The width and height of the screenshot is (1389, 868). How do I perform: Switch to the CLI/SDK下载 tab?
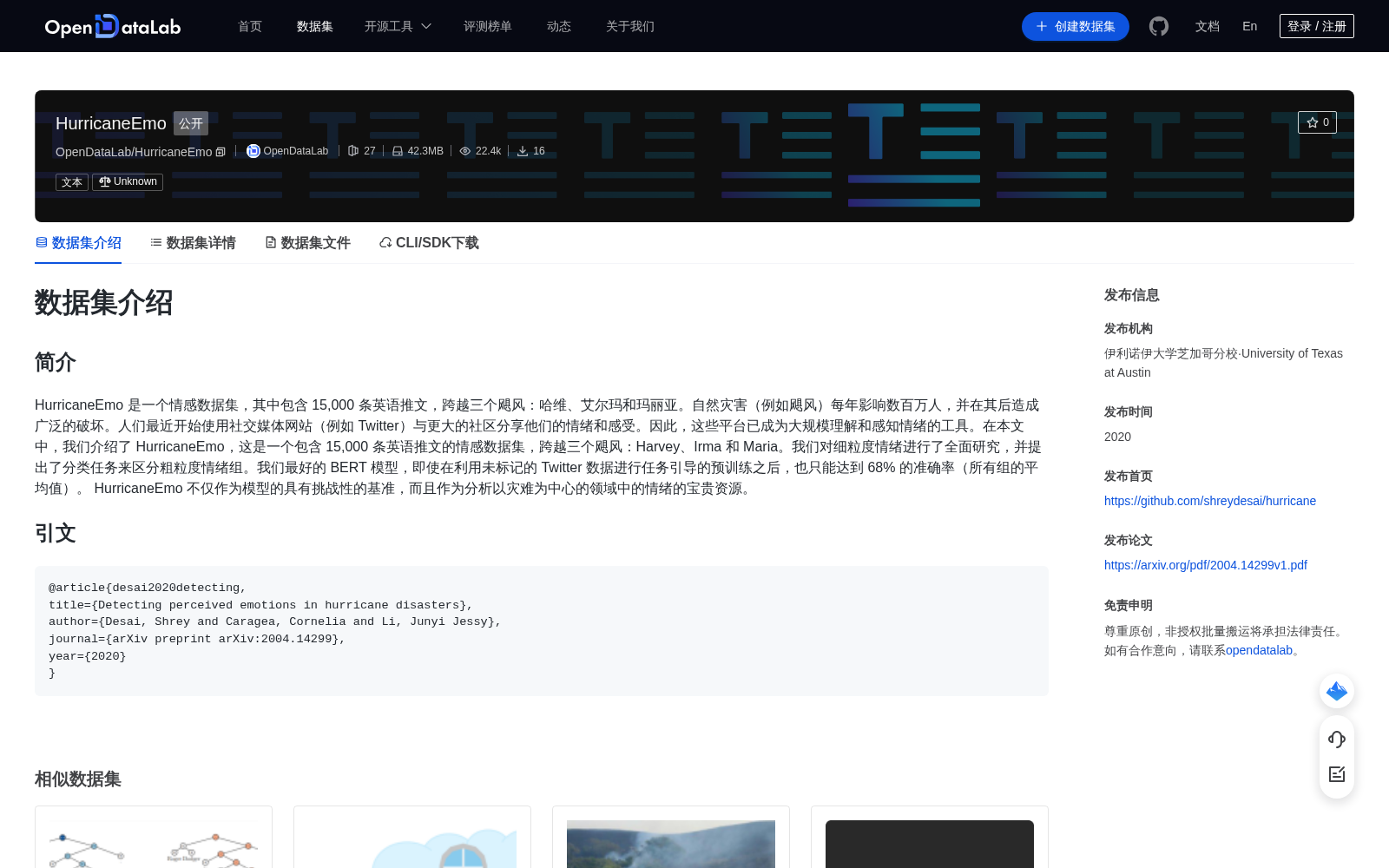point(429,243)
